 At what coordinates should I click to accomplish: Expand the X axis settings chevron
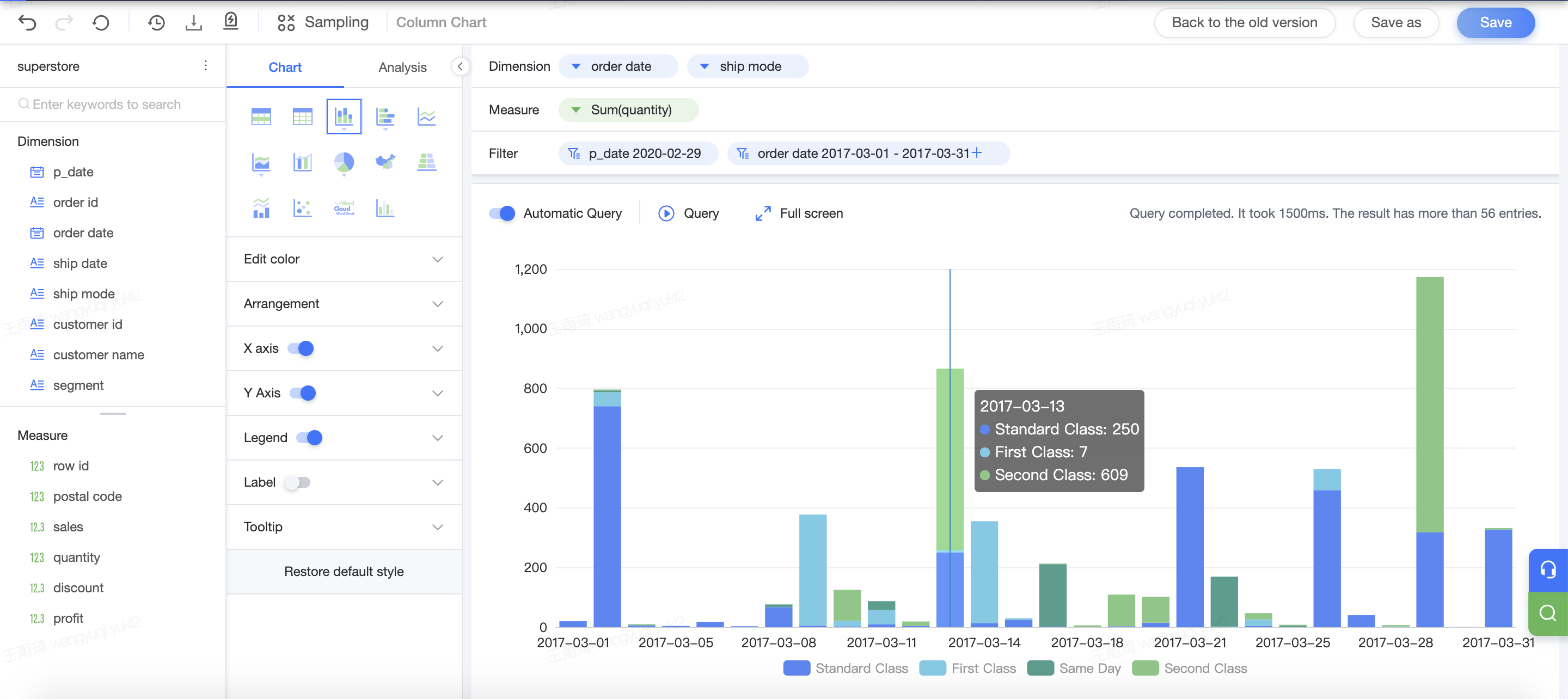[438, 348]
